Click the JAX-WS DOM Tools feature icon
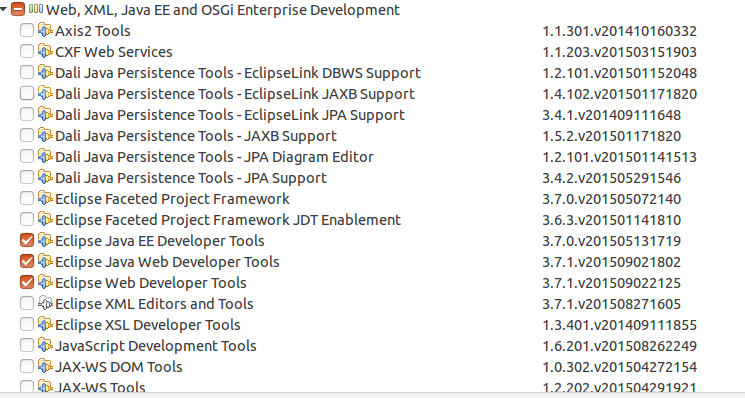Viewport: 745px width, 398px height. tap(45, 366)
